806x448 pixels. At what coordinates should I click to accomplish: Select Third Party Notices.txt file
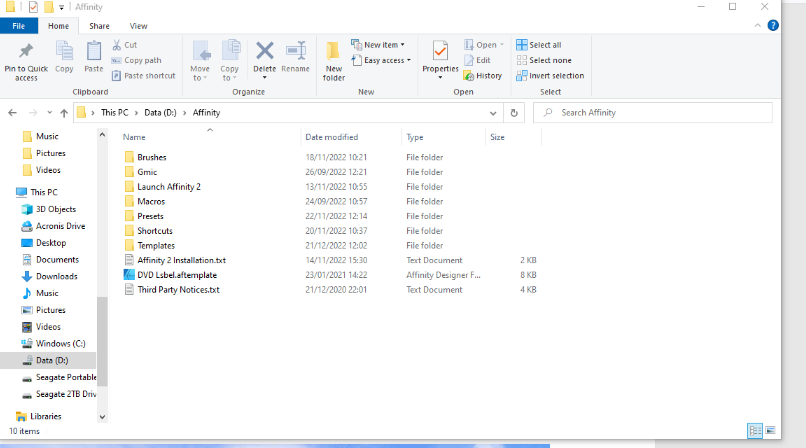click(x=178, y=290)
